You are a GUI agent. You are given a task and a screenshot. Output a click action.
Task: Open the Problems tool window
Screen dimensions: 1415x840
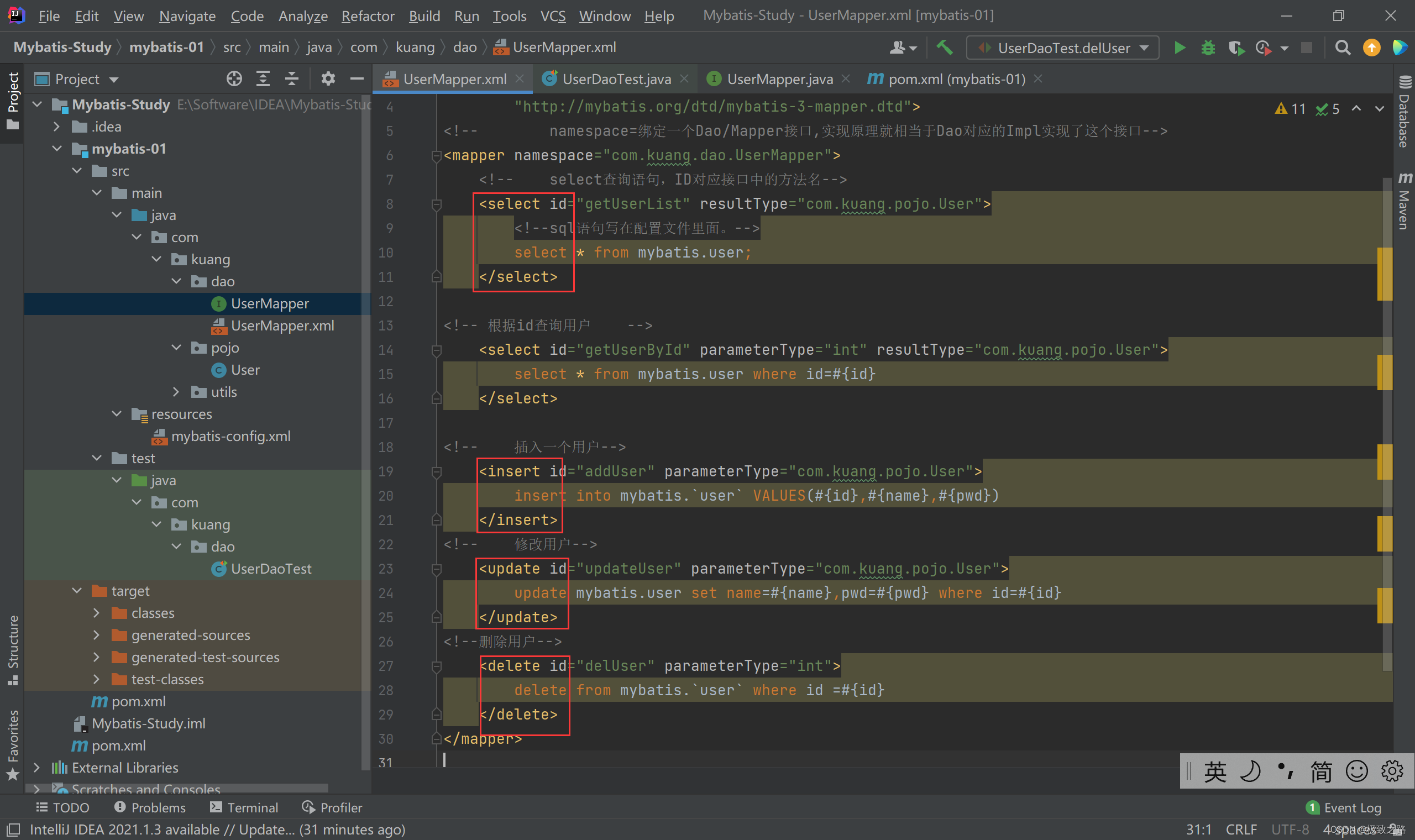[150, 807]
